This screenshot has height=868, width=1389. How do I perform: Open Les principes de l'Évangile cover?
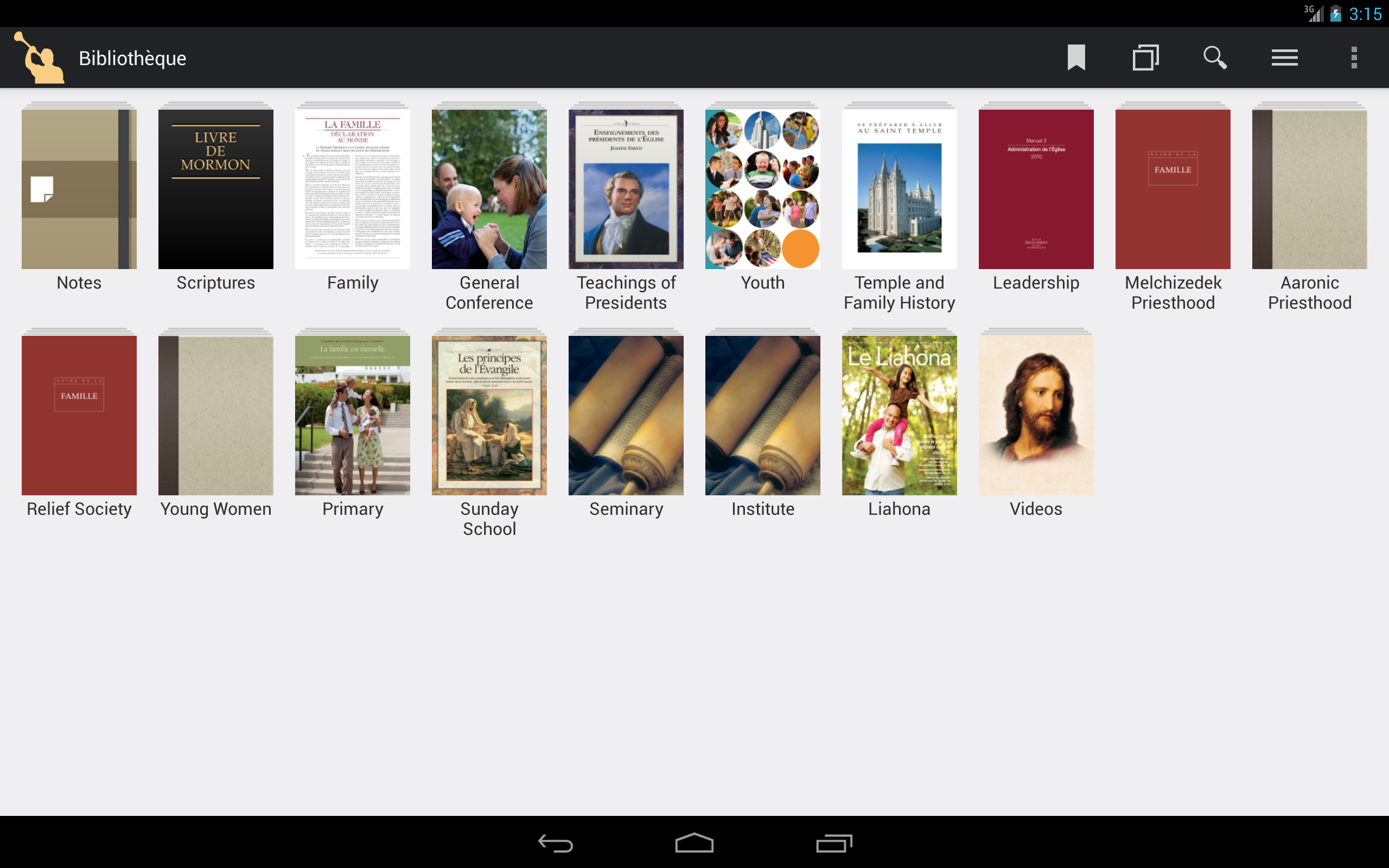(489, 415)
